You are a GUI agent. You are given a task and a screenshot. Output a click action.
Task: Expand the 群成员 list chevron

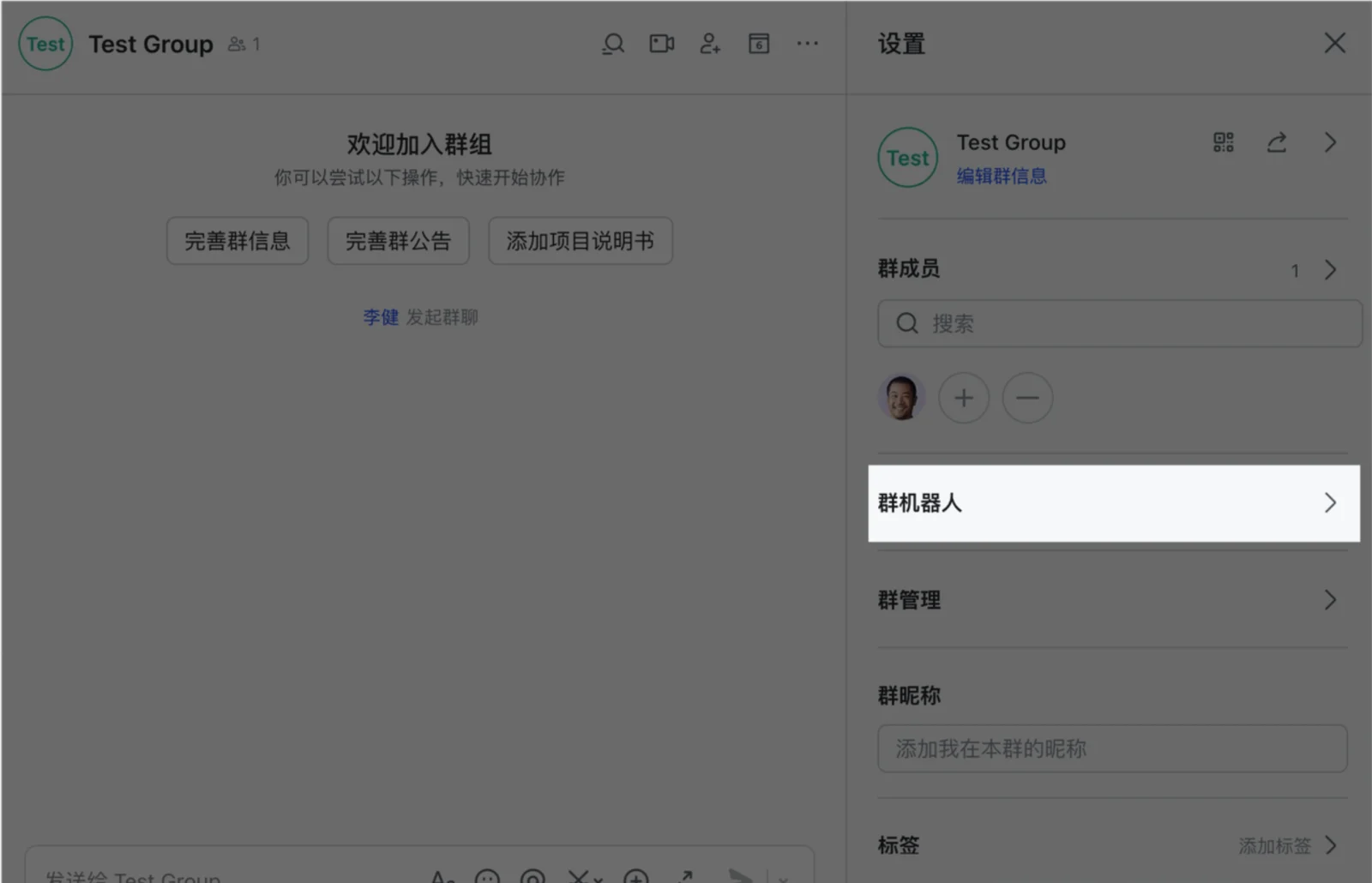(1330, 270)
